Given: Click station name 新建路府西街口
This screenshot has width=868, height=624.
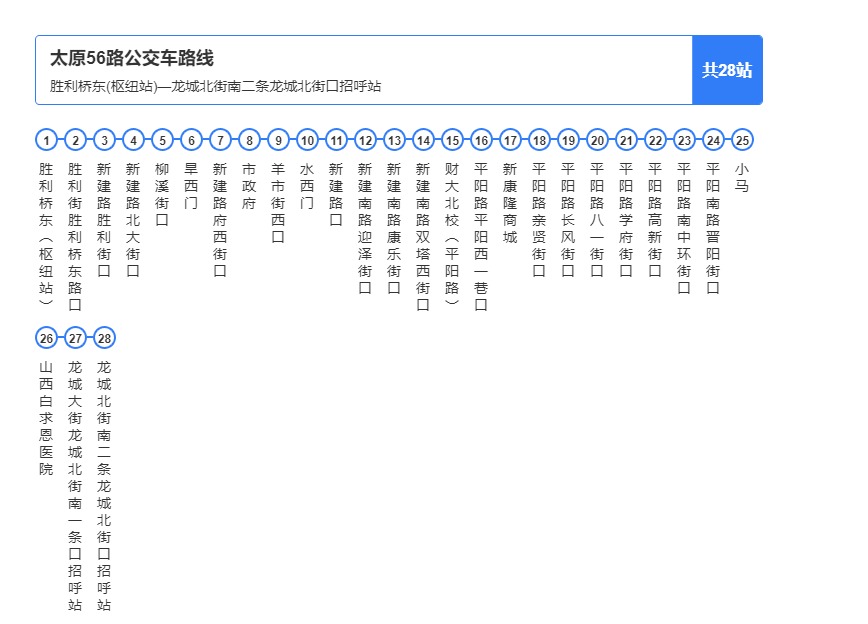Looking at the screenshot, I should 220,219.
